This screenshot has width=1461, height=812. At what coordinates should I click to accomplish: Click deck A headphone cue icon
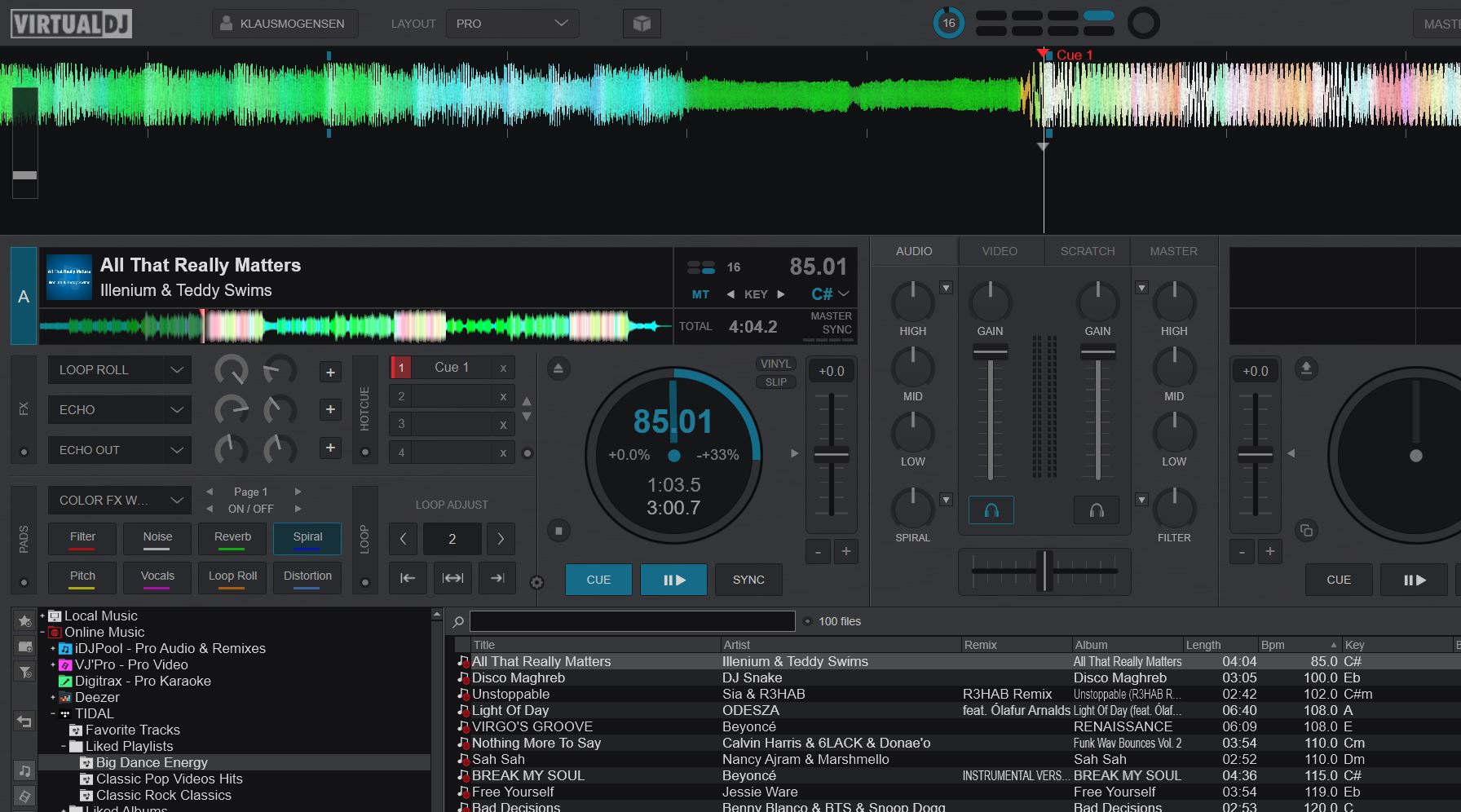[991, 510]
